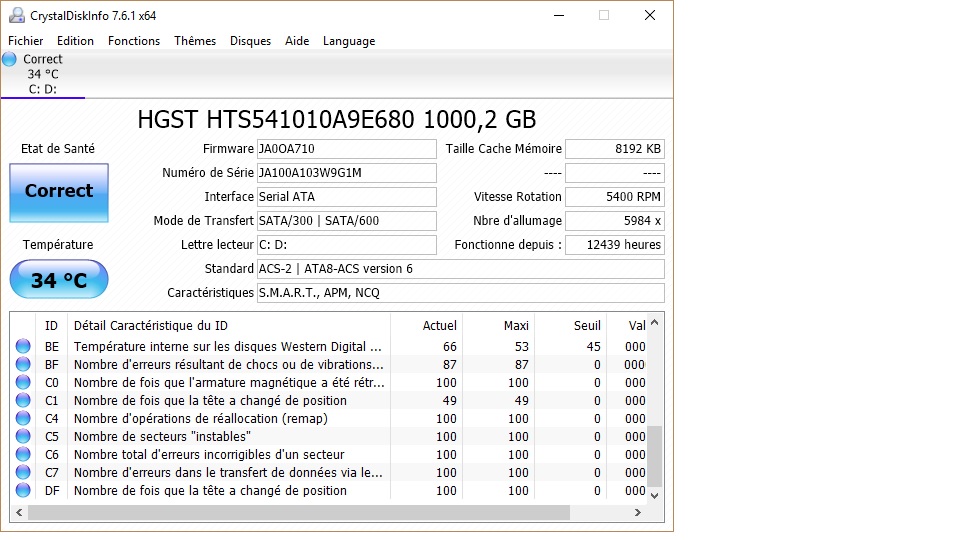Click the horizontal scrollbar thumb
960x540 pixels.
[x=299, y=512]
